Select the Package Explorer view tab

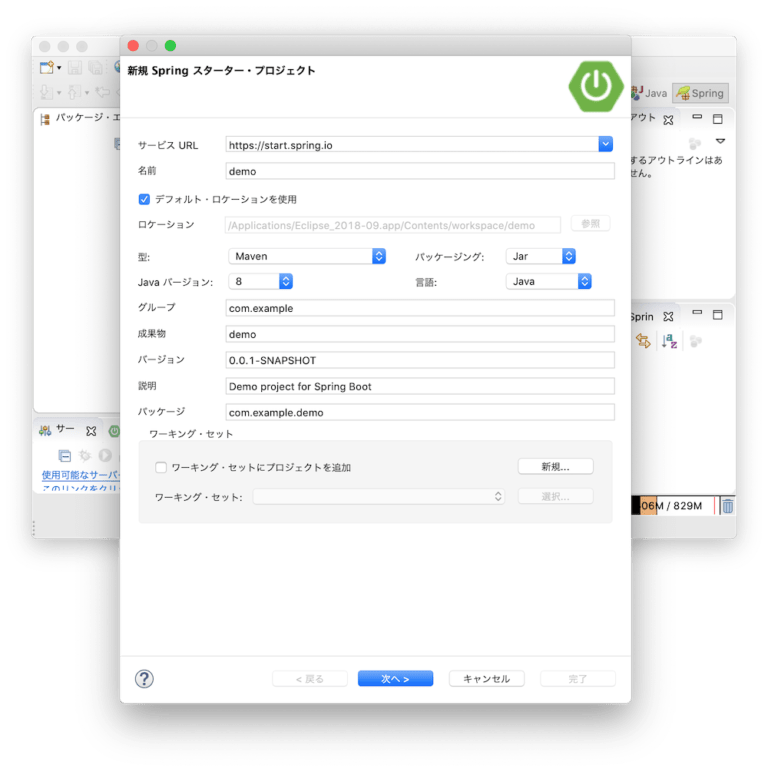tap(81, 118)
